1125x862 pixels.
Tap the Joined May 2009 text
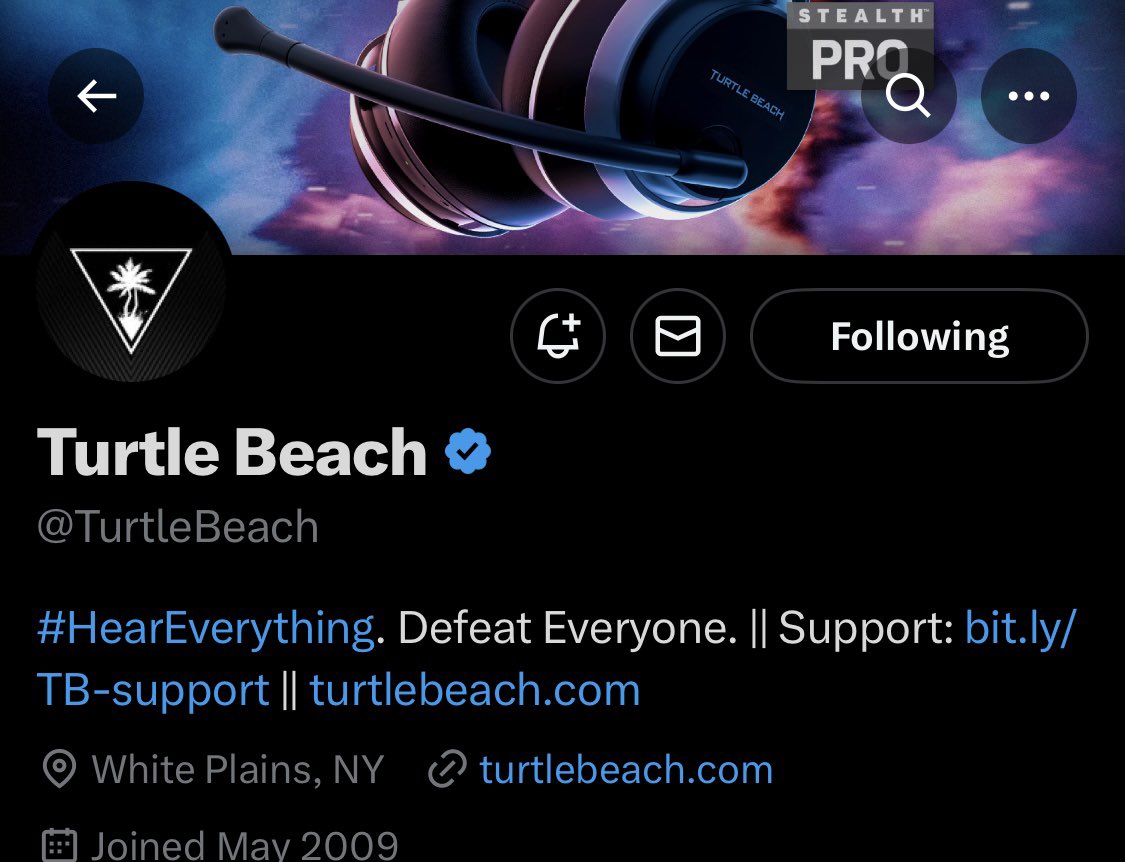[244, 845]
